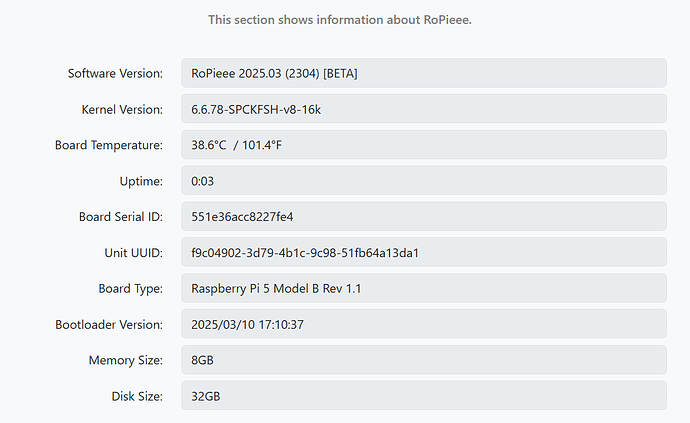Click the 'Disk Size:' label

click(137, 396)
